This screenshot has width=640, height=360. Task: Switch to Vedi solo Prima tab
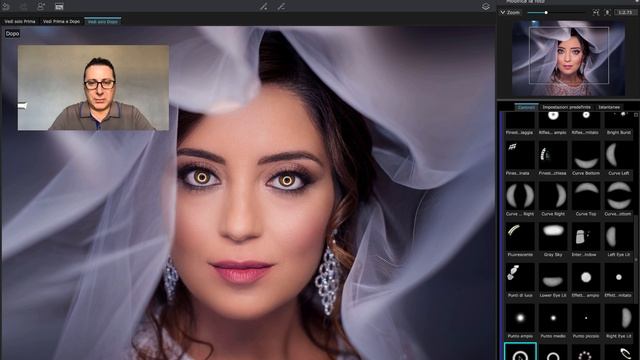20,21
